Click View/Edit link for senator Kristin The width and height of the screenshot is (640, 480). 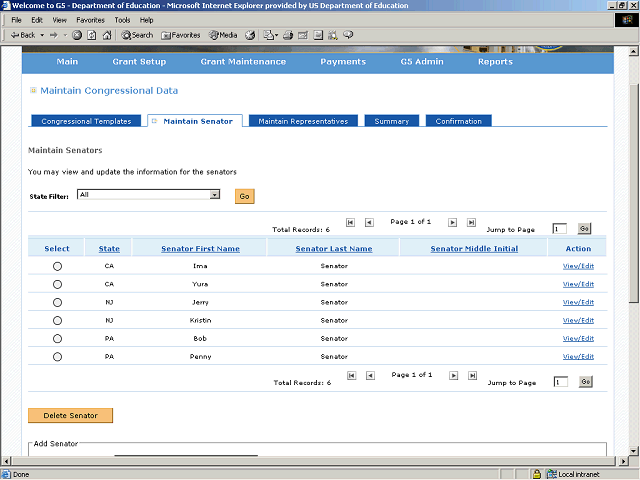[x=578, y=320]
